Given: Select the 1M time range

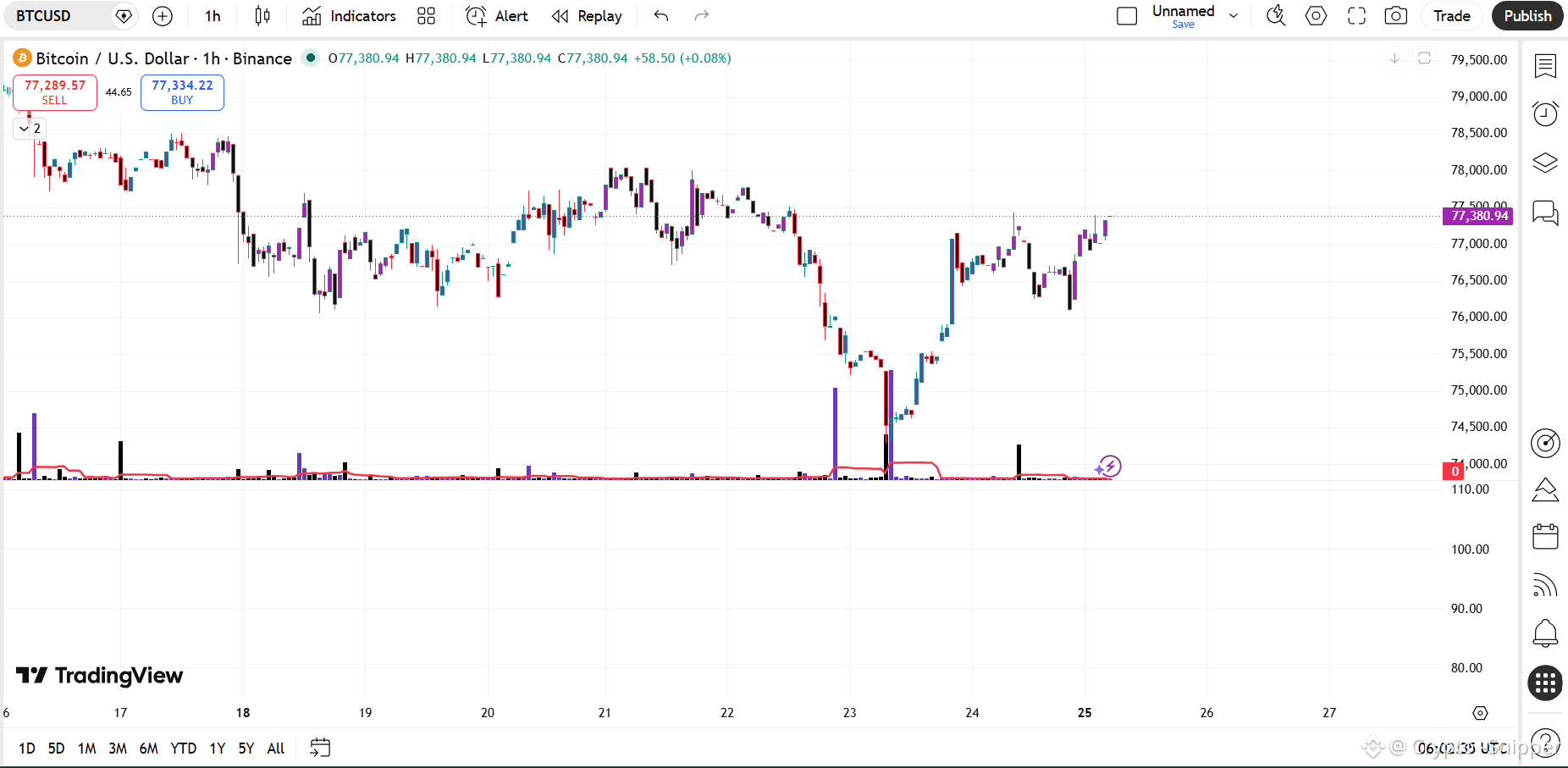Looking at the screenshot, I should [86, 749].
